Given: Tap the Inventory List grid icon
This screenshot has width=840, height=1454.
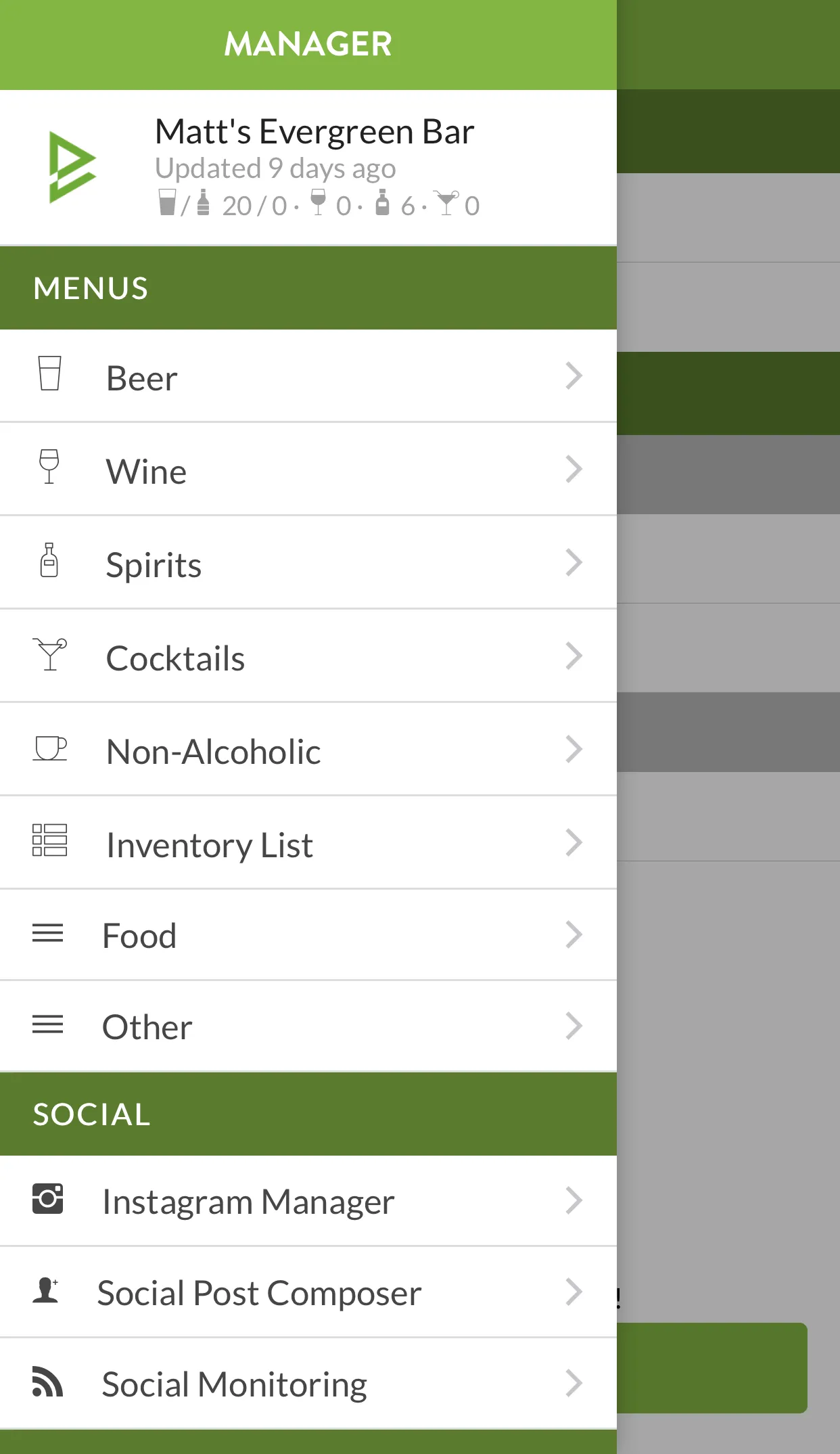Looking at the screenshot, I should pyautogui.click(x=50, y=840).
